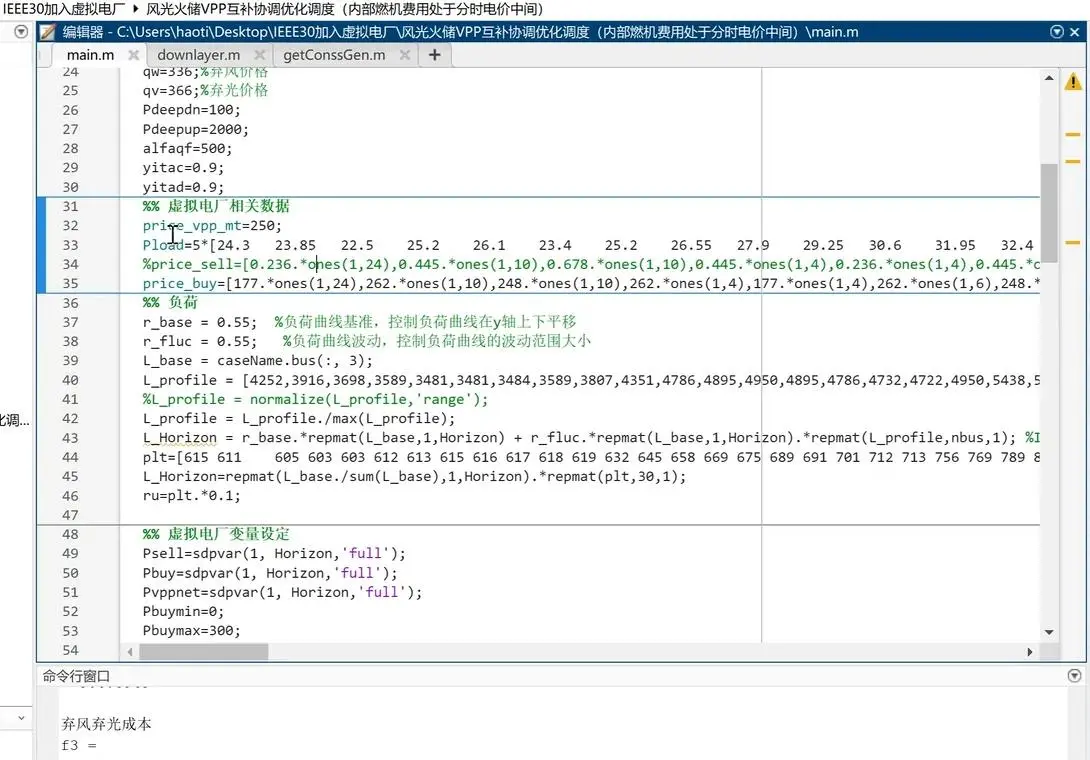
Task: Open the getConssGen.m tab
Action: click(334, 55)
